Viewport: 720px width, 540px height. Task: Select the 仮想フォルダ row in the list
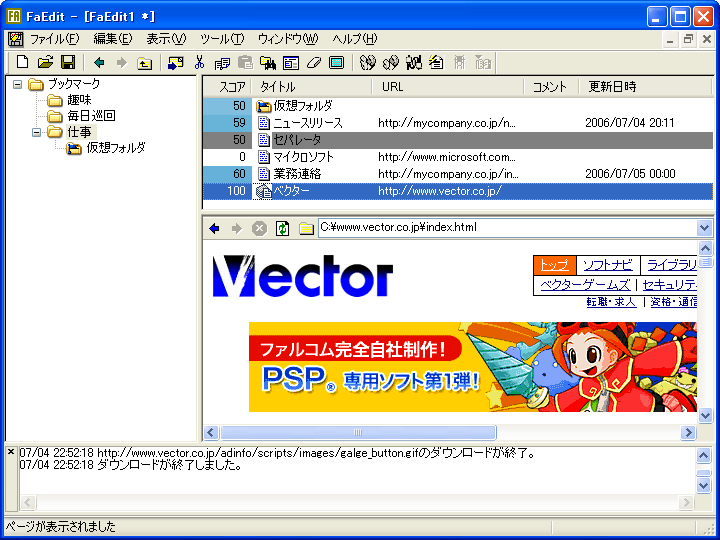458,106
